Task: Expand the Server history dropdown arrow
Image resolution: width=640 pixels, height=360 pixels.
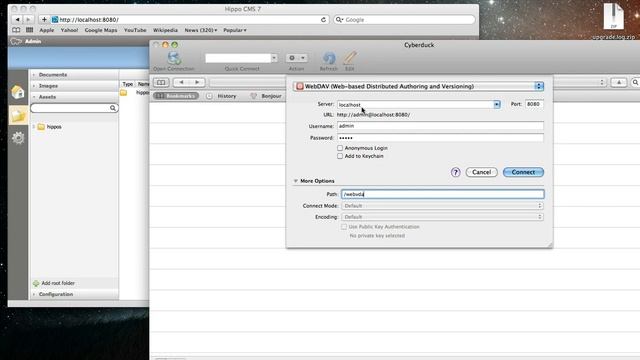Action: pos(497,104)
